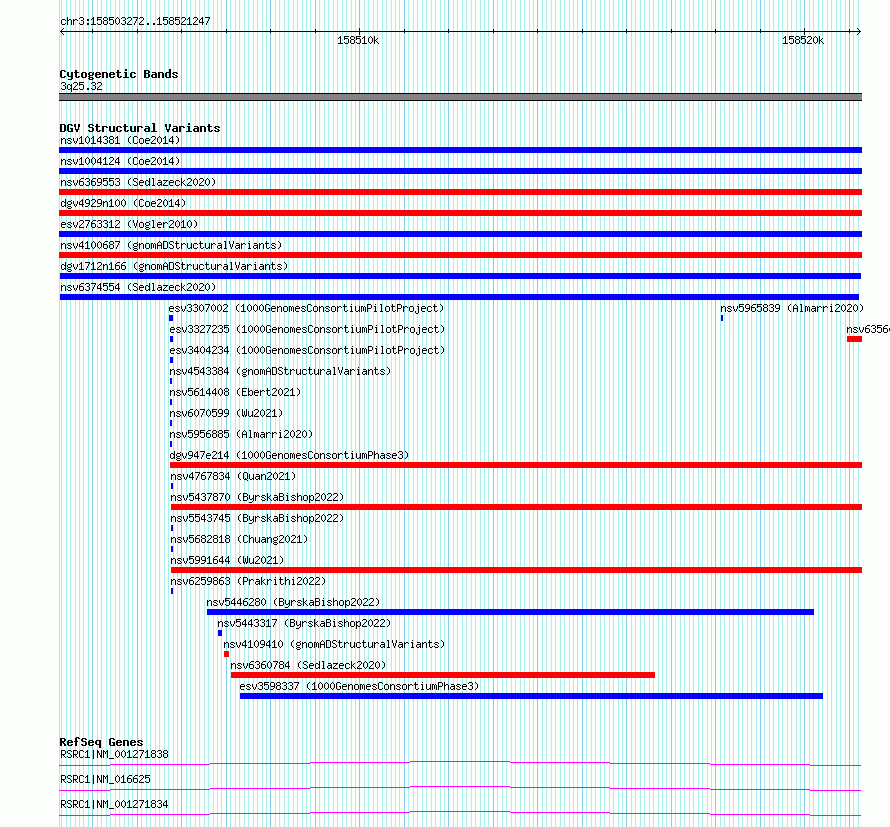Click the 158520k ruler position label

tap(803, 40)
